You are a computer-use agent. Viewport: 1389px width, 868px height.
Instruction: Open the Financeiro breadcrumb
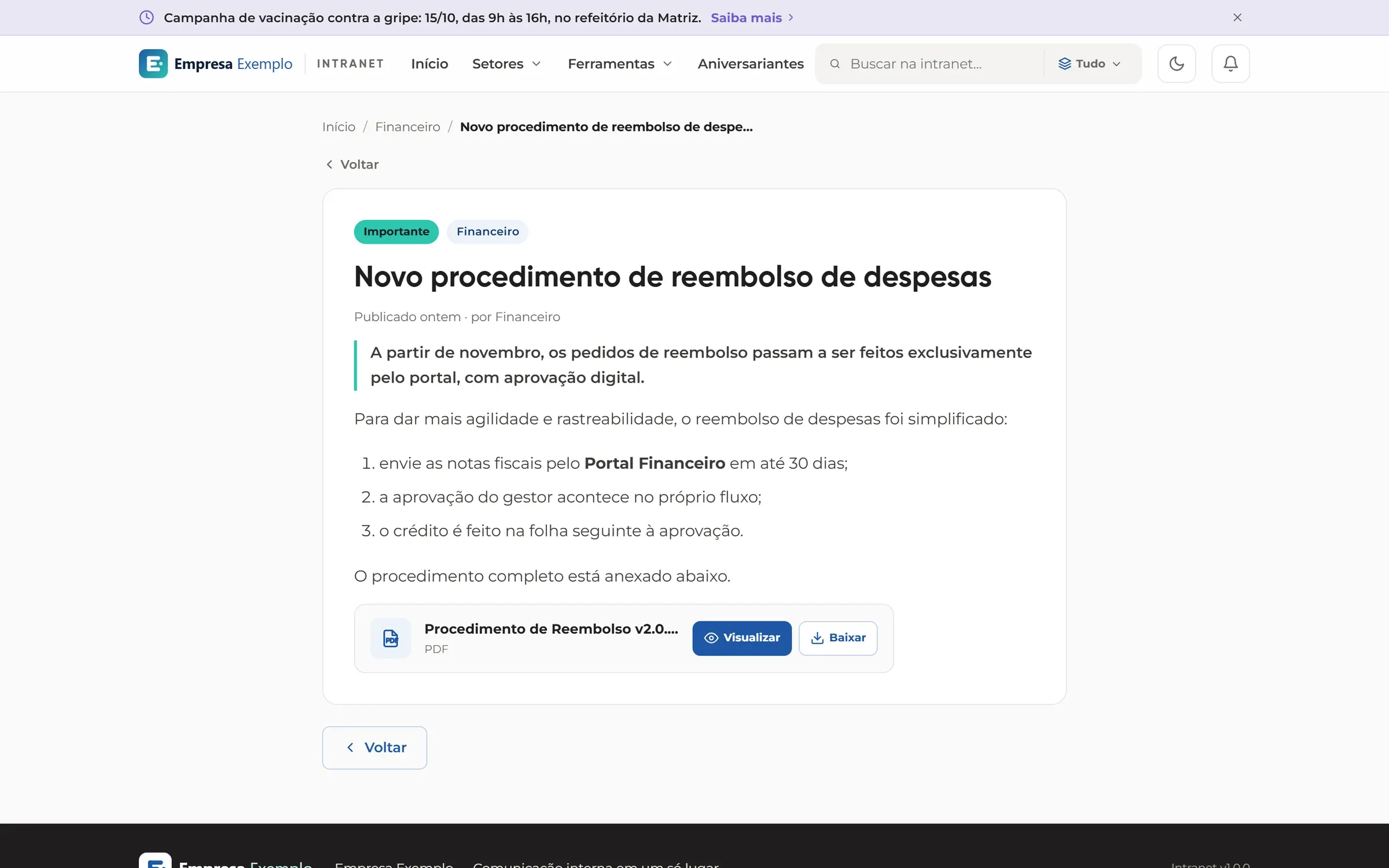coord(407,127)
